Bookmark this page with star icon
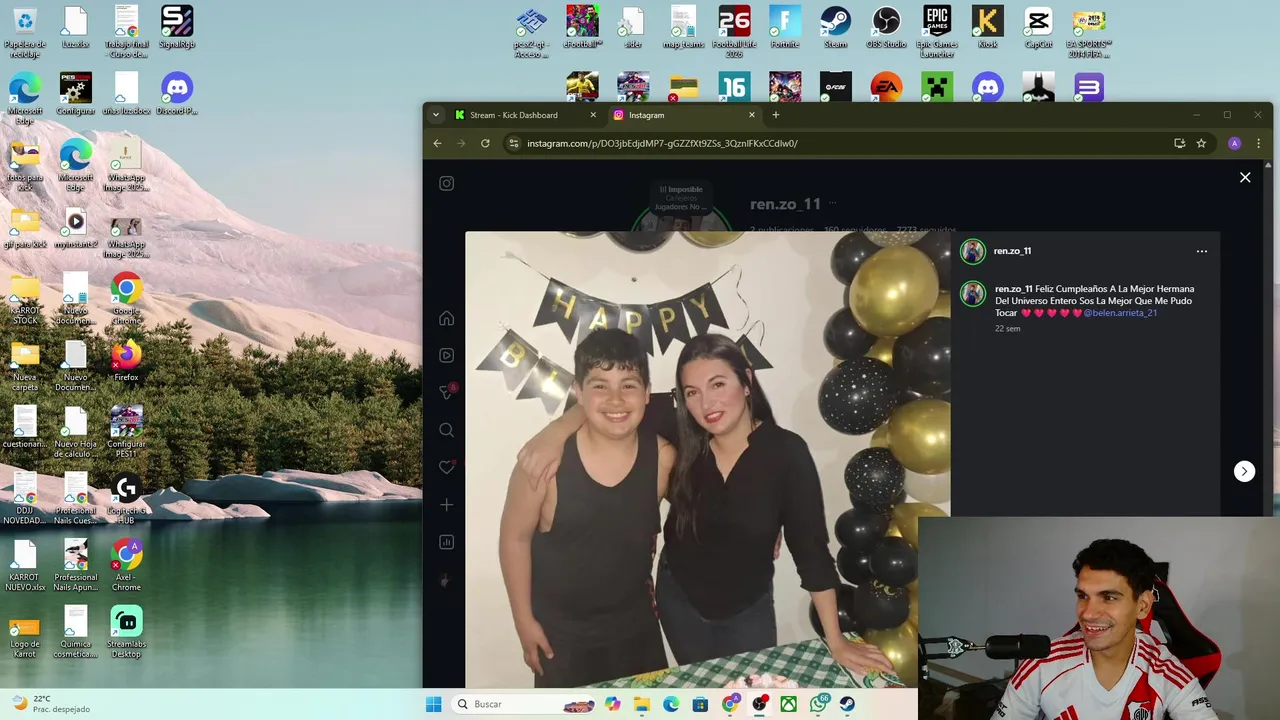The width and height of the screenshot is (1280, 720). 1201,143
